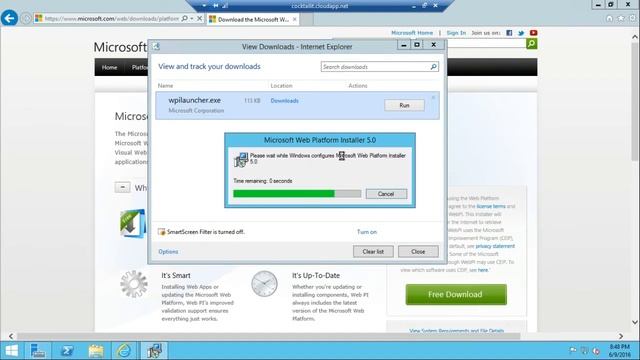Click the browser Back arrow button
Viewport: 640px width, 360px height.
click(9, 18)
